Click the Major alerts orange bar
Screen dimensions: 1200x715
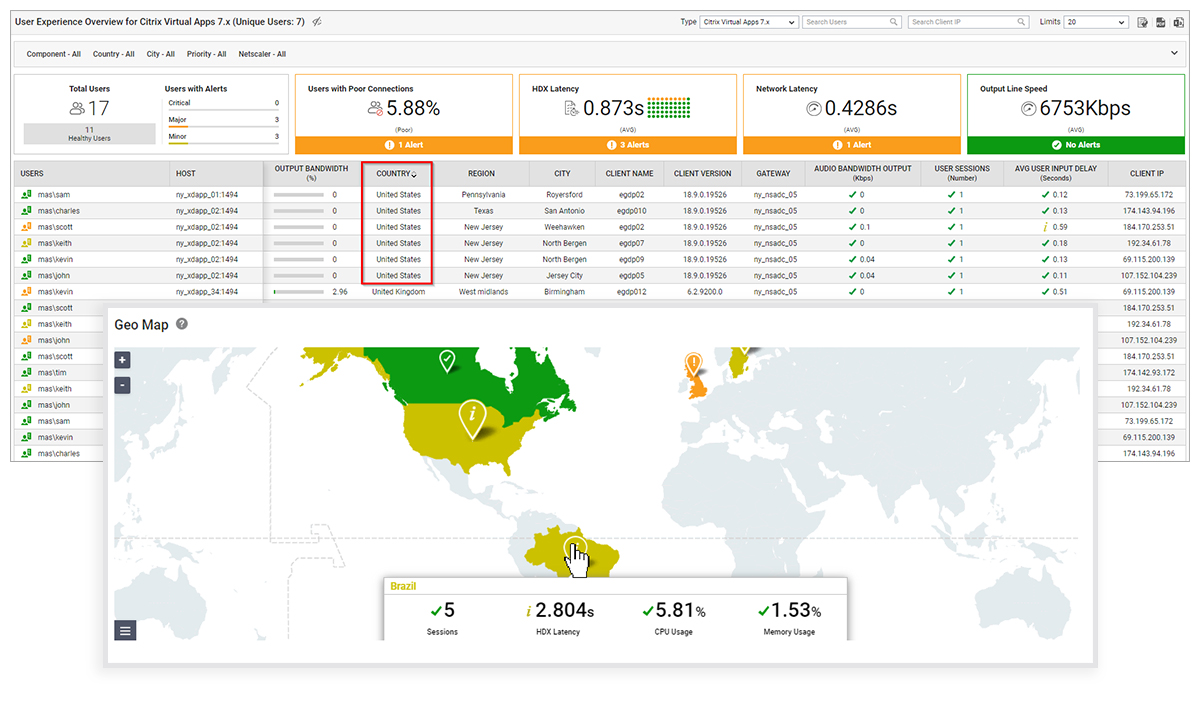[x=178, y=126]
